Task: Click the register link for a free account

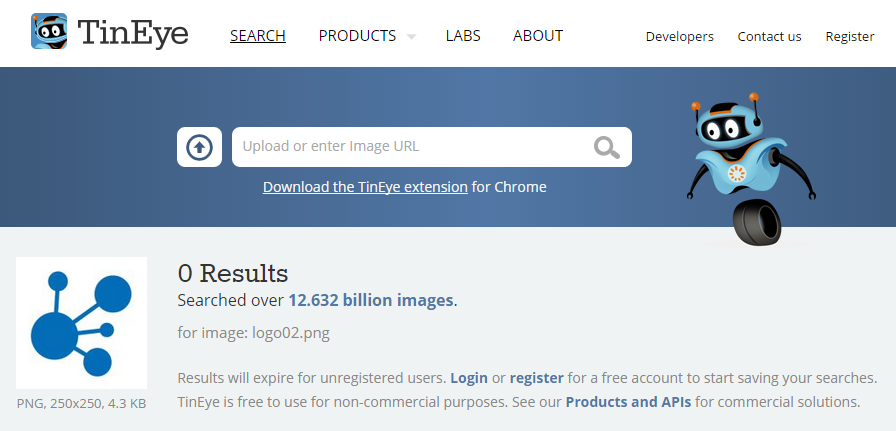Action: (x=536, y=378)
